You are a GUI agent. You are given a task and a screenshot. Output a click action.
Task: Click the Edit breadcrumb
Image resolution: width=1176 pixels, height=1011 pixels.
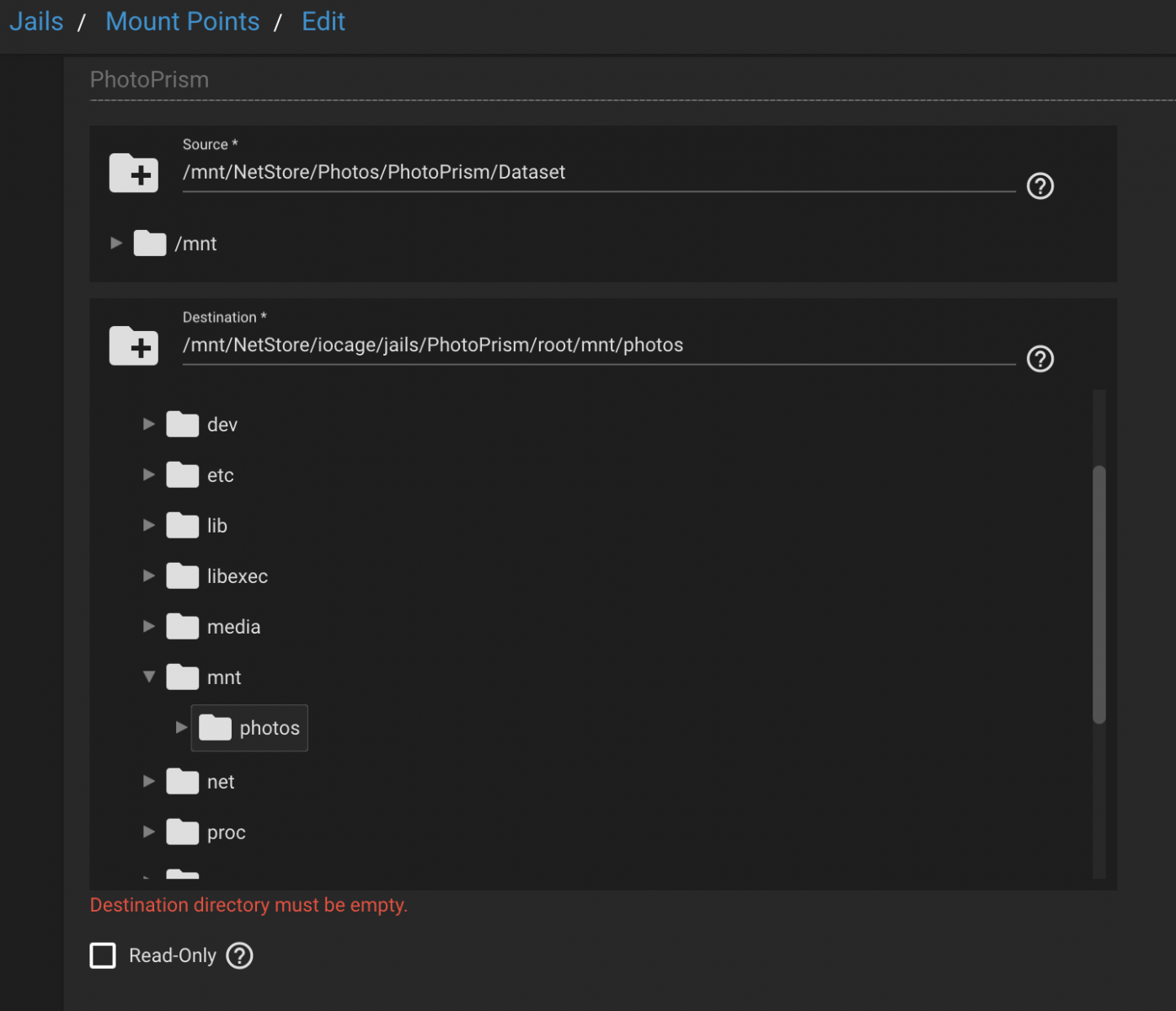pos(323,21)
